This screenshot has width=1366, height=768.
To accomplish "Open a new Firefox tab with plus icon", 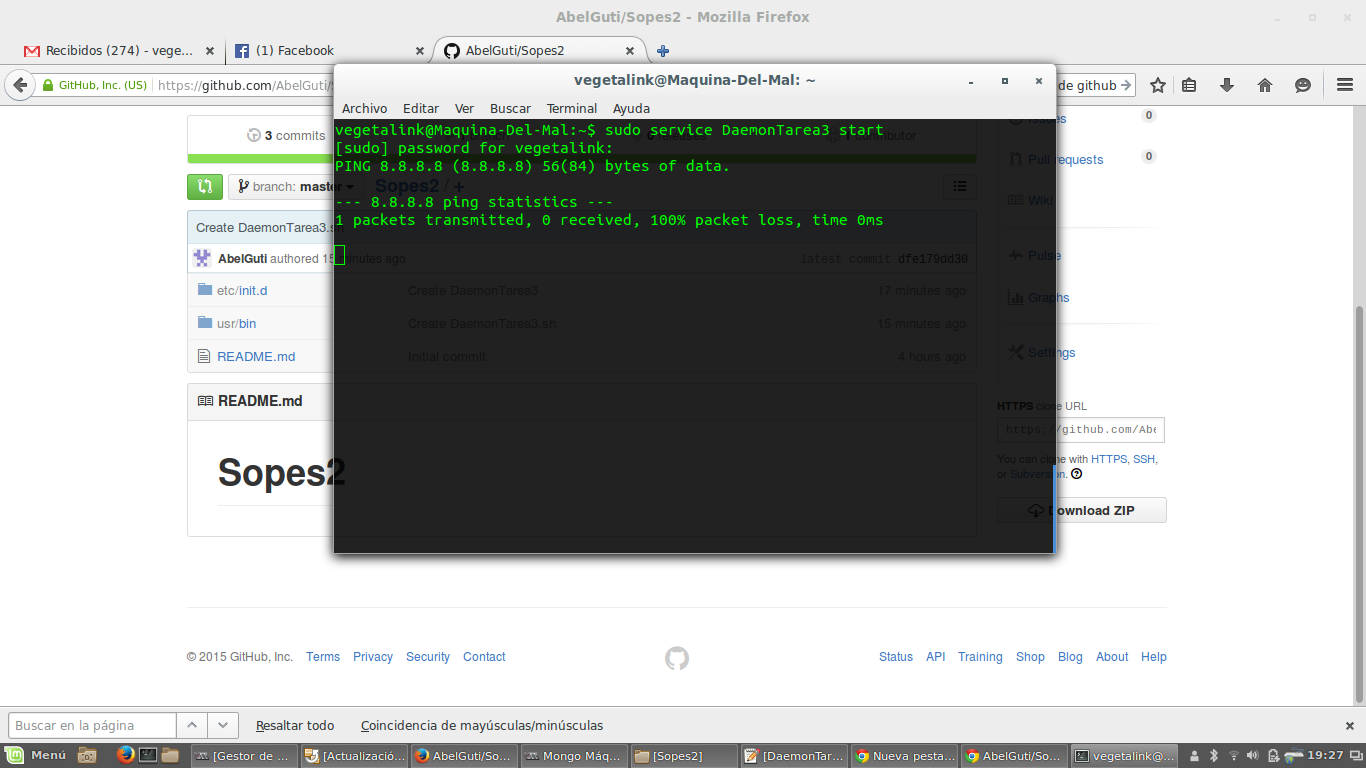I will click(663, 51).
